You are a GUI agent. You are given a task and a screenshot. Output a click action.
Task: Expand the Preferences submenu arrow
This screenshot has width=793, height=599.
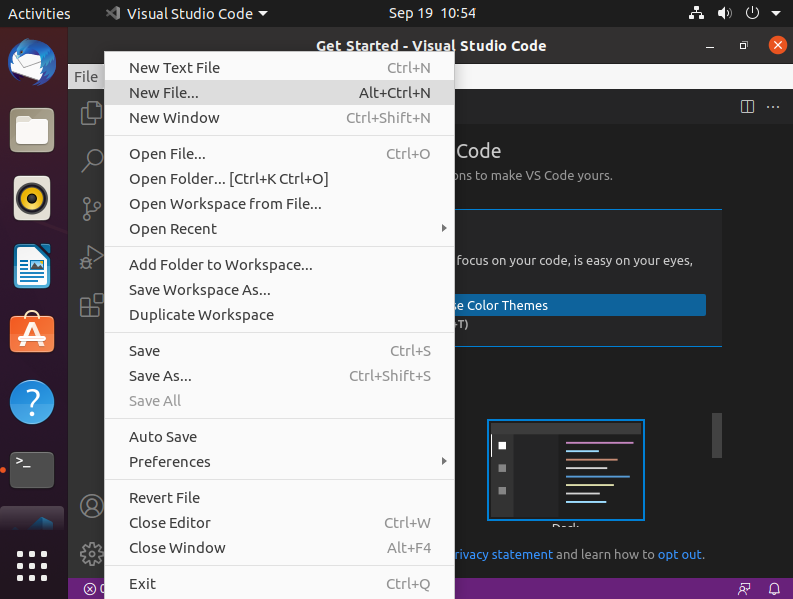pos(444,461)
